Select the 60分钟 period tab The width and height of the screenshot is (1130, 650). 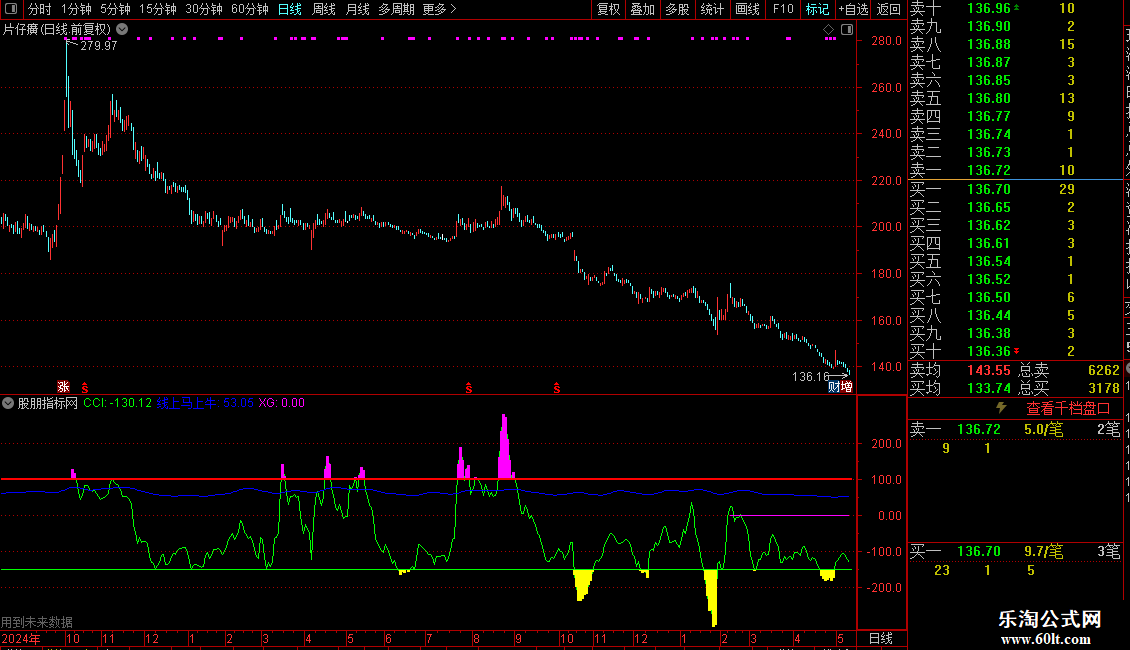click(x=250, y=9)
